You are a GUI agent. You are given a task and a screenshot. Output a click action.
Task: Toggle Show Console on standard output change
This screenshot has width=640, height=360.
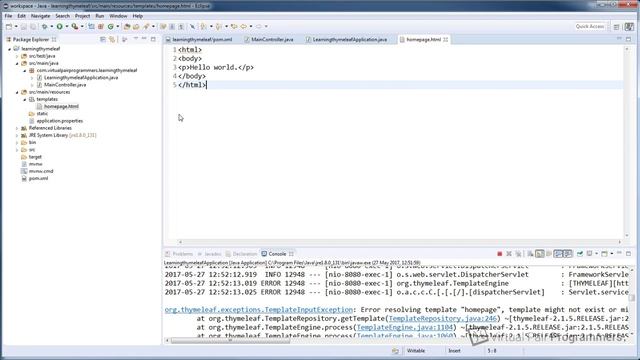point(558,254)
